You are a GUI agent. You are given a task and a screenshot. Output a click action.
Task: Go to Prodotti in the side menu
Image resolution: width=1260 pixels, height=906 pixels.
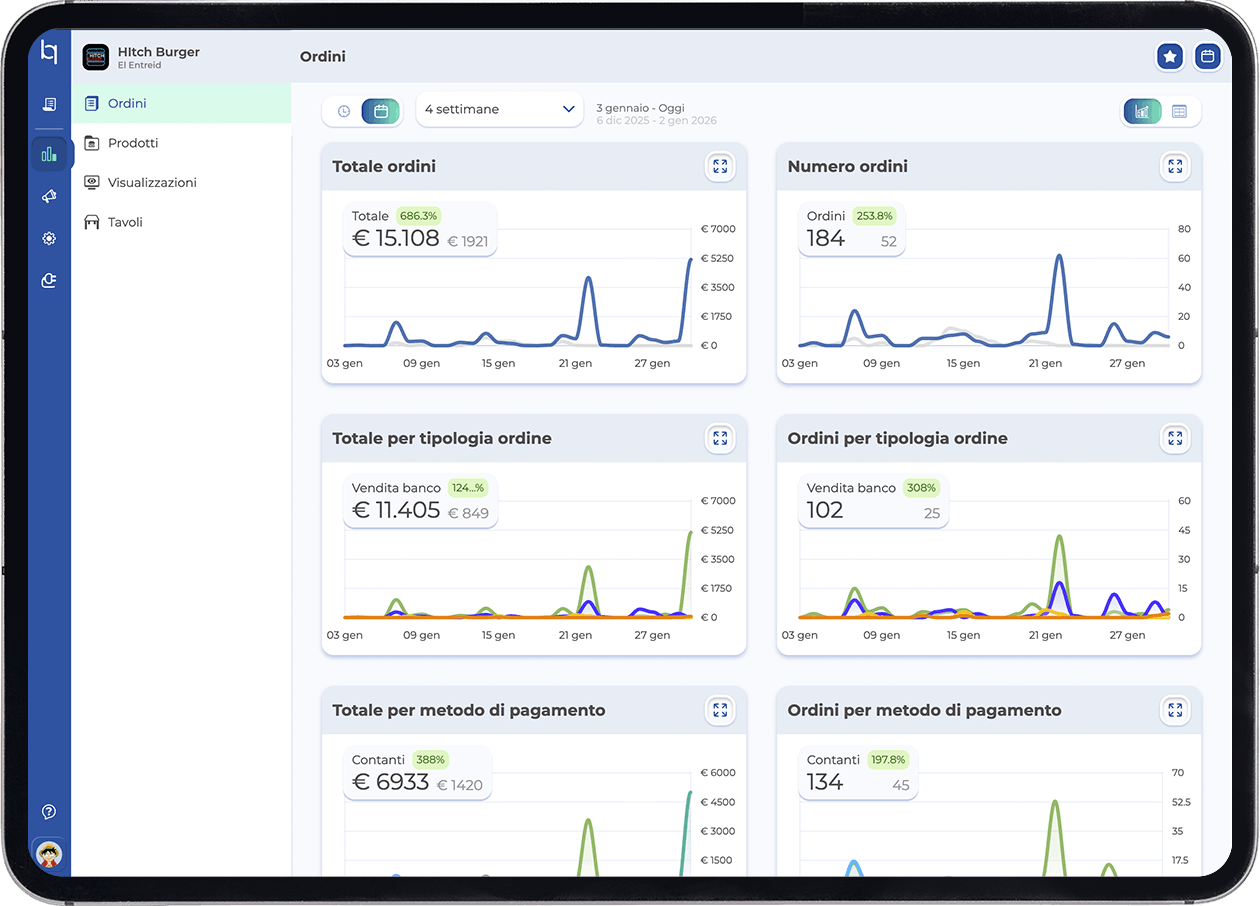coord(133,143)
